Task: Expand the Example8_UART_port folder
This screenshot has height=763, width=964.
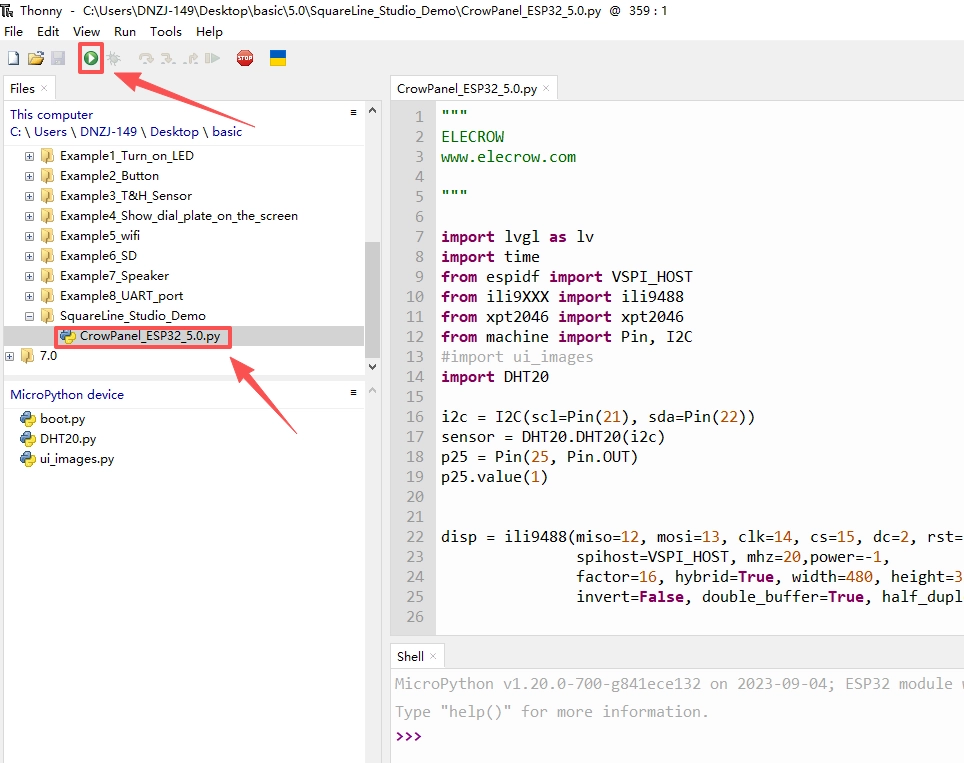Action: (x=30, y=296)
